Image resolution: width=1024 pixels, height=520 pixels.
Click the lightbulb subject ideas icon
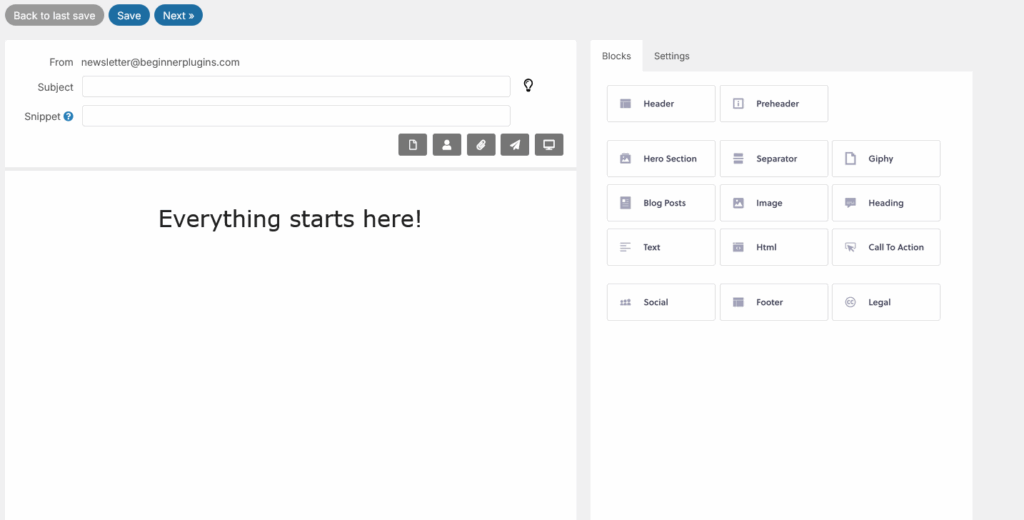tap(528, 85)
